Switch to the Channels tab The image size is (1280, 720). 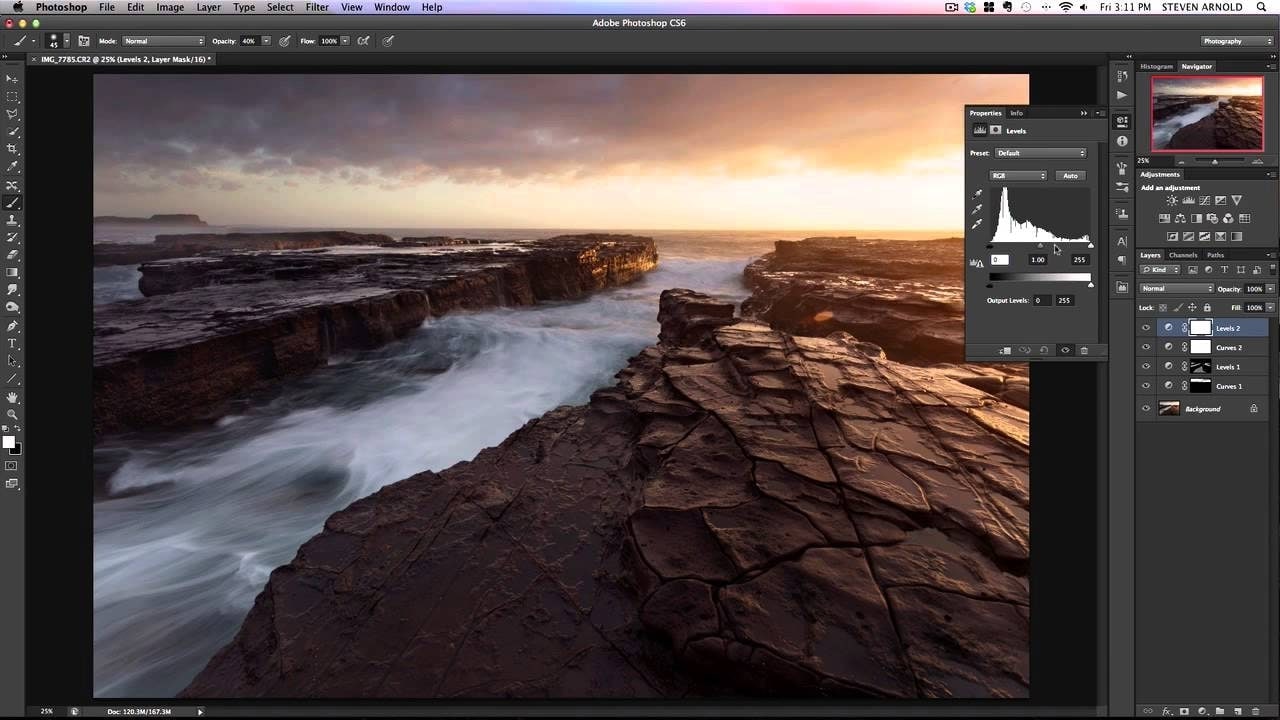pyautogui.click(x=1183, y=255)
